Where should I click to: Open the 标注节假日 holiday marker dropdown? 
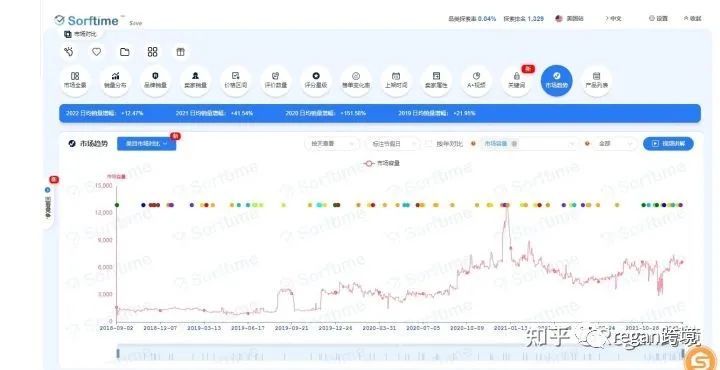[x=393, y=144]
